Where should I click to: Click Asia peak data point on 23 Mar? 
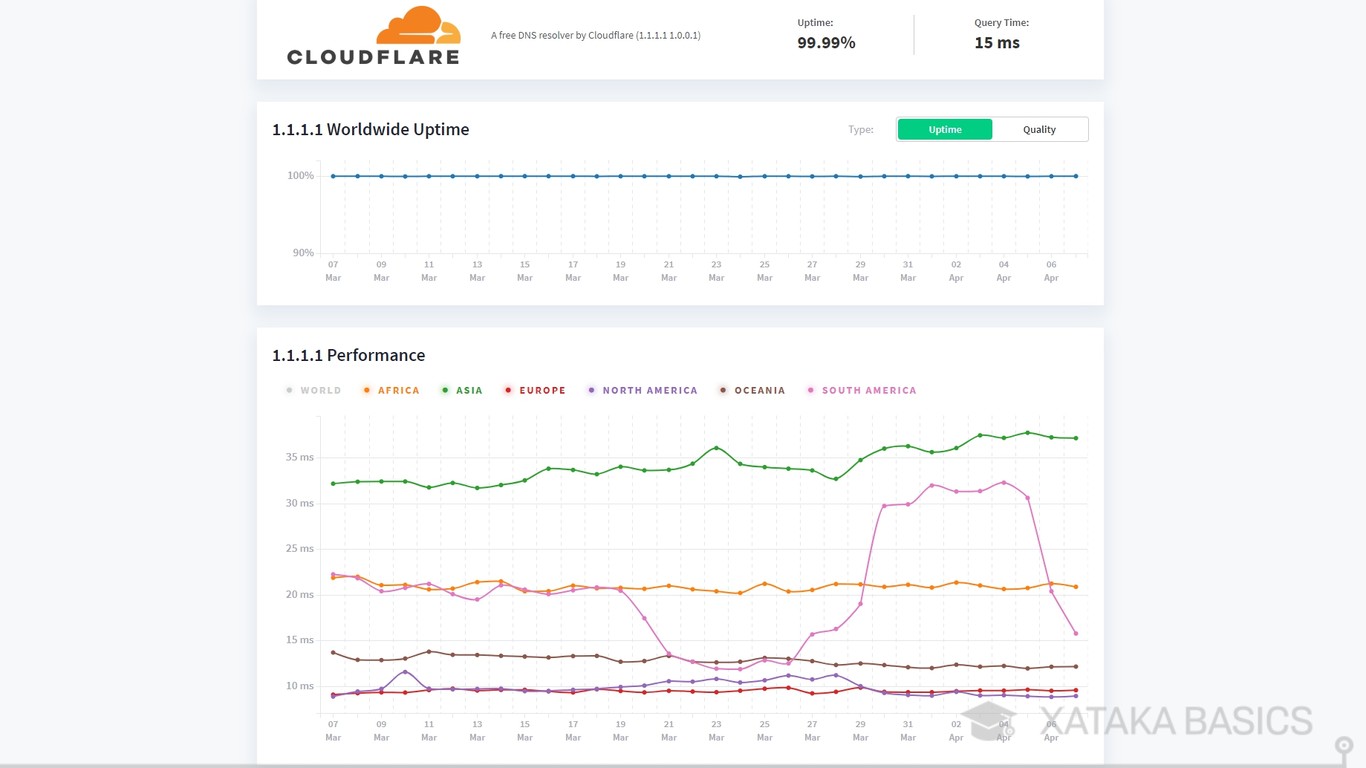[x=716, y=448]
